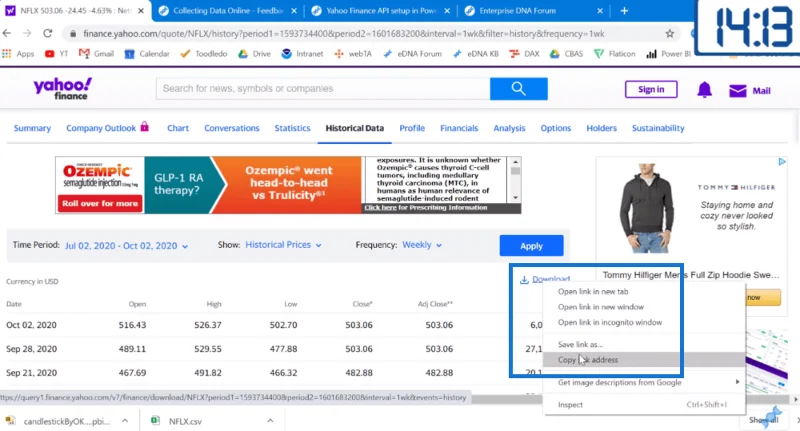Open the Drive bookmark
This screenshot has width=800, height=431.
(x=254, y=54)
